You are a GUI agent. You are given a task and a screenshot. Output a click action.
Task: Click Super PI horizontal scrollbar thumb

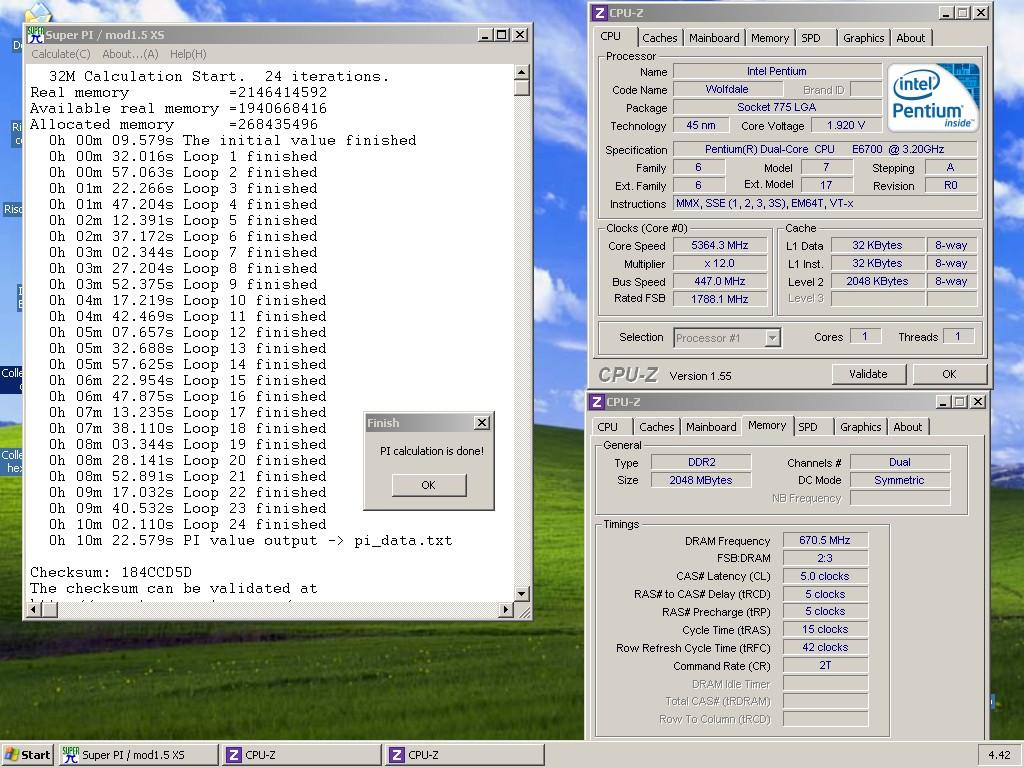click(x=50, y=610)
